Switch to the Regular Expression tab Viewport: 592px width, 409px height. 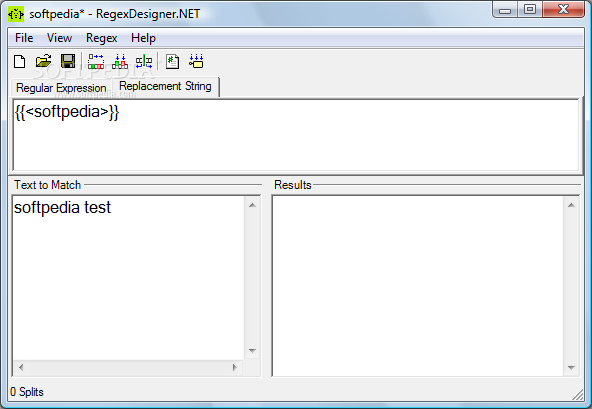pyautogui.click(x=61, y=88)
